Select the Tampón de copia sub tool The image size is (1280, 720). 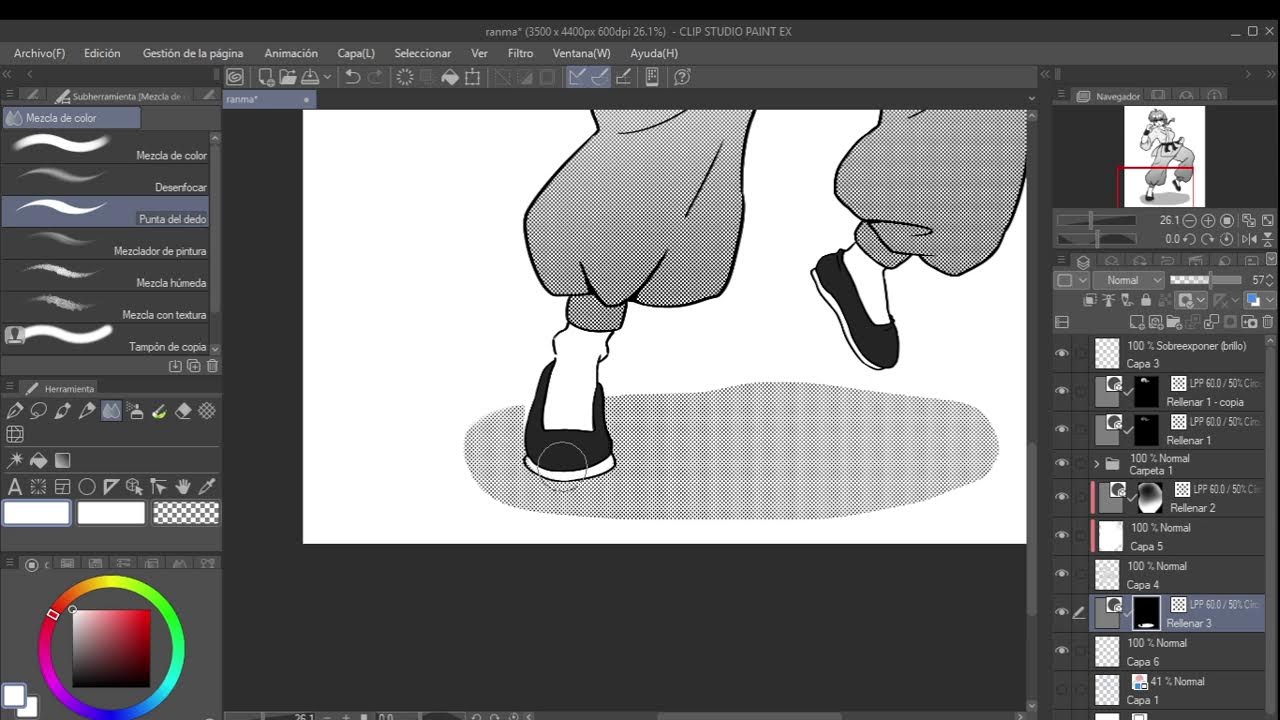[x=110, y=339]
